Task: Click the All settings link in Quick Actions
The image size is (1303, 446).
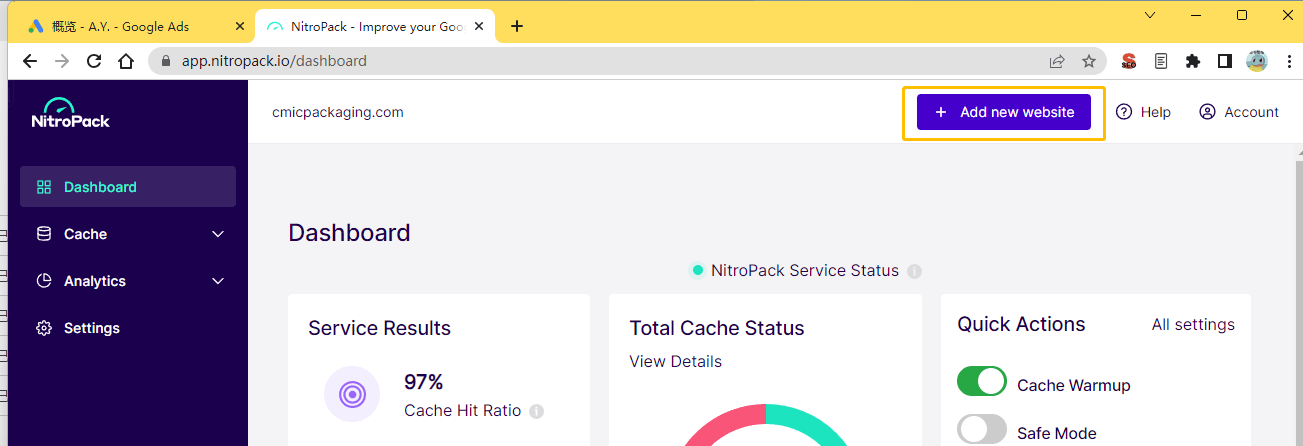Action: point(1192,324)
